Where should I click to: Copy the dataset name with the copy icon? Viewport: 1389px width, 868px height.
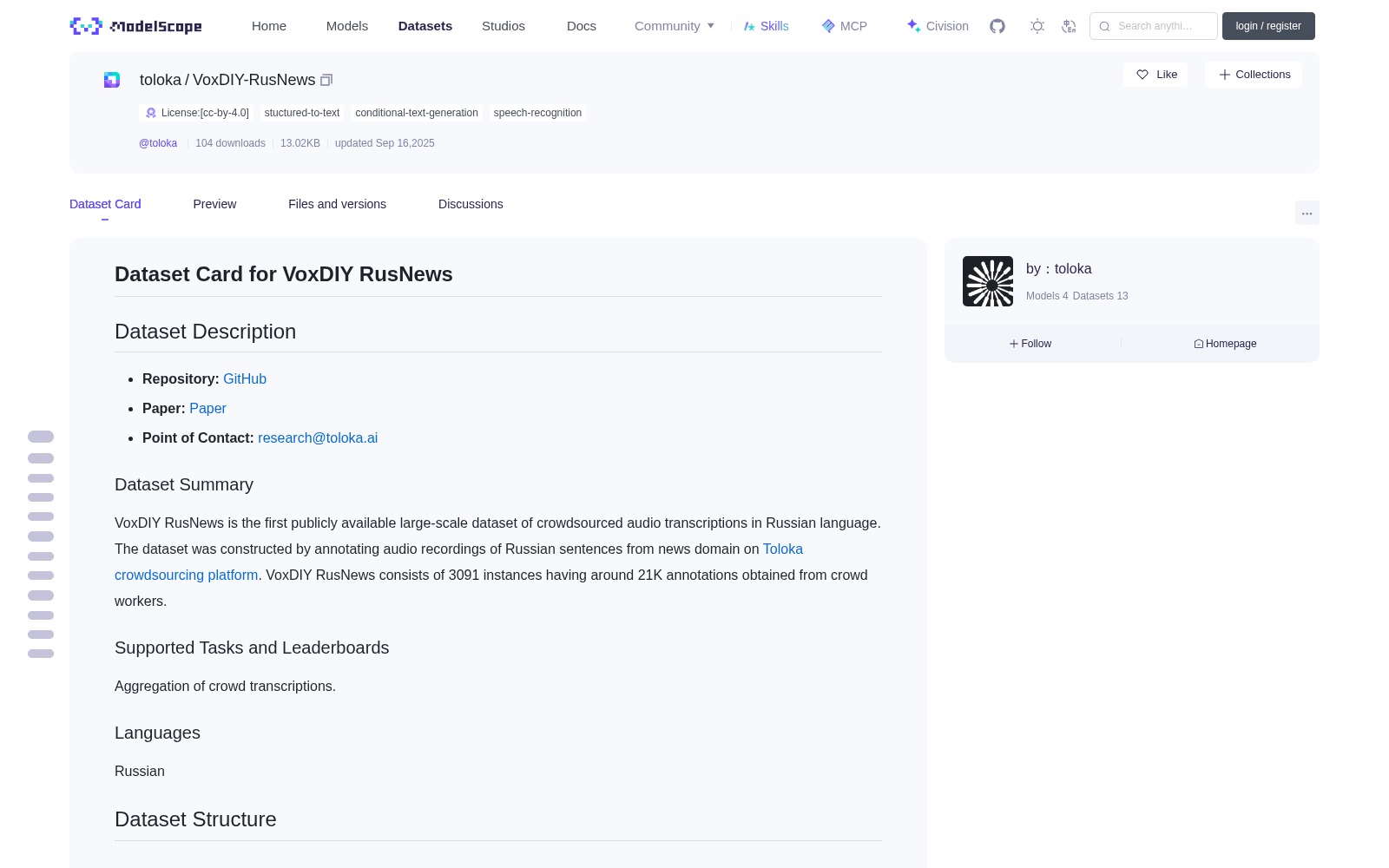[x=326, y=80]
